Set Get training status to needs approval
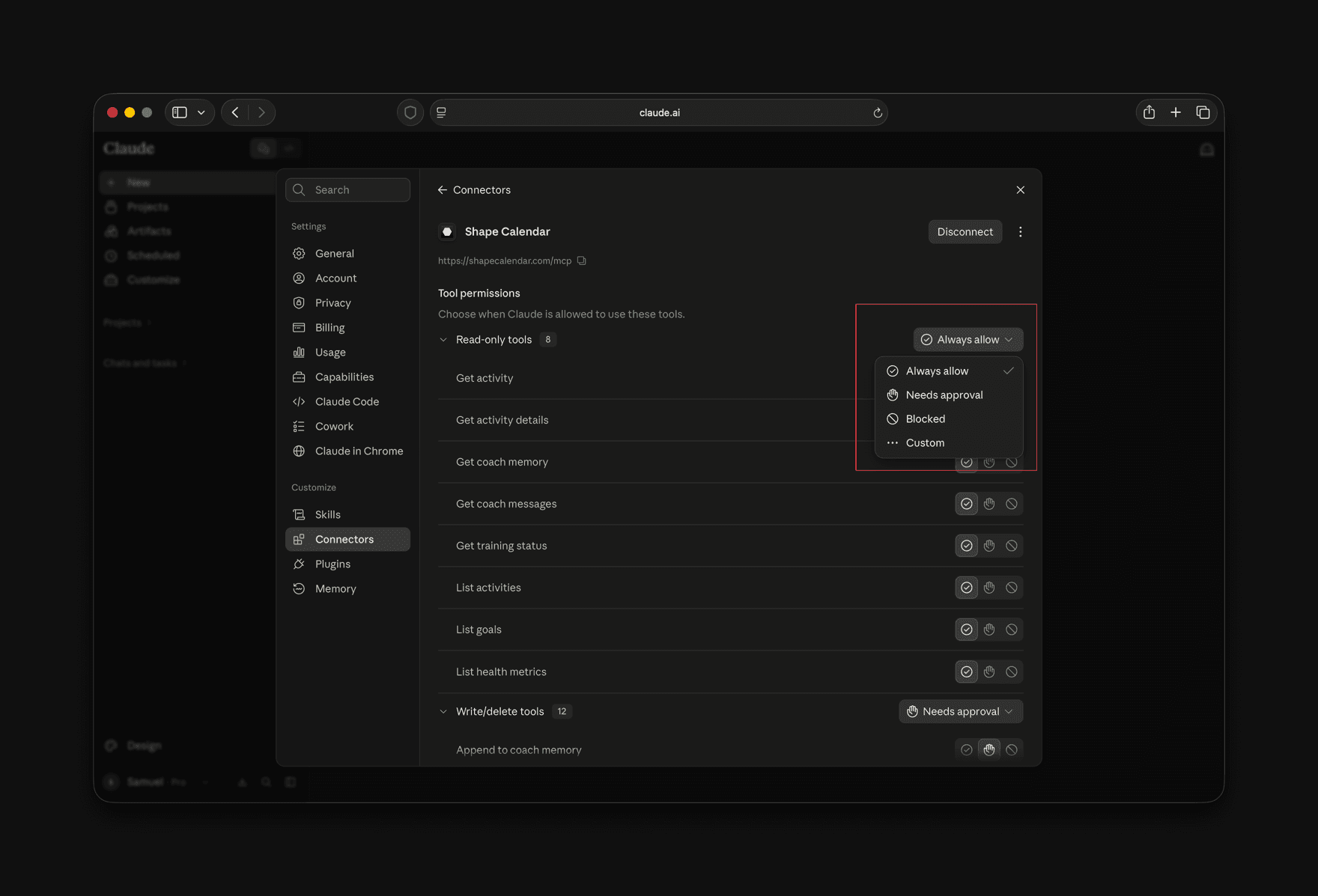Screen dimensions: 1318x896 (989, 546)
